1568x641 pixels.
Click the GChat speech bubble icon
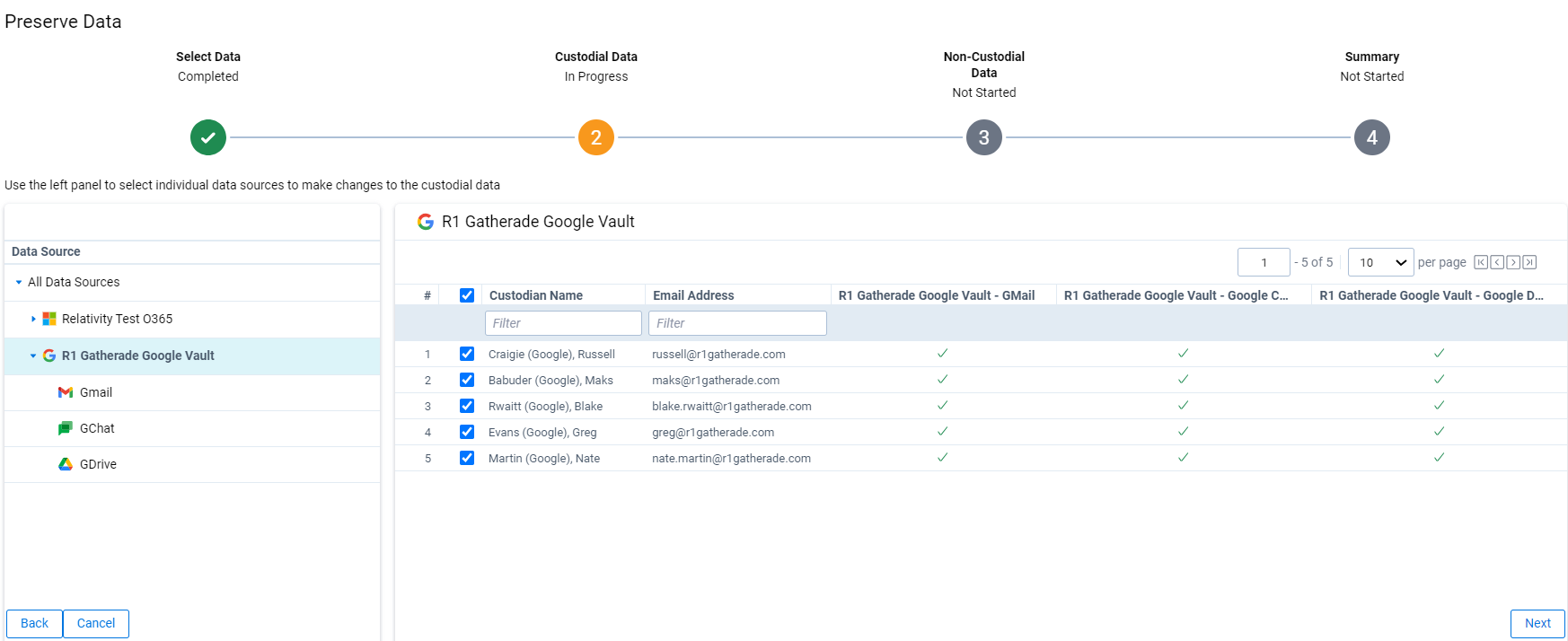(x=66, y=428)
